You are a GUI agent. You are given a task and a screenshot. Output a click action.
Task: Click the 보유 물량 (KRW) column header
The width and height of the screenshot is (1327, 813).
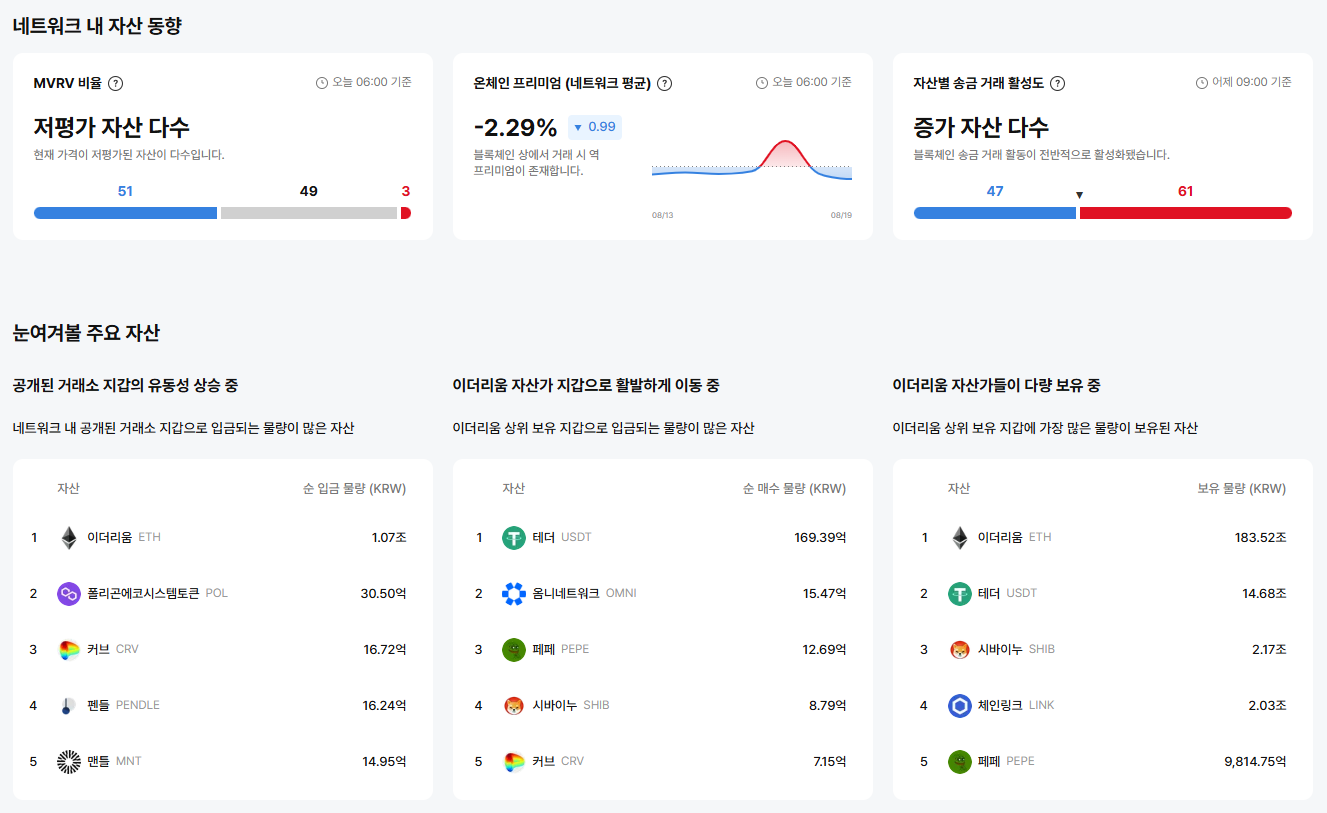[x=1242, y=489]
